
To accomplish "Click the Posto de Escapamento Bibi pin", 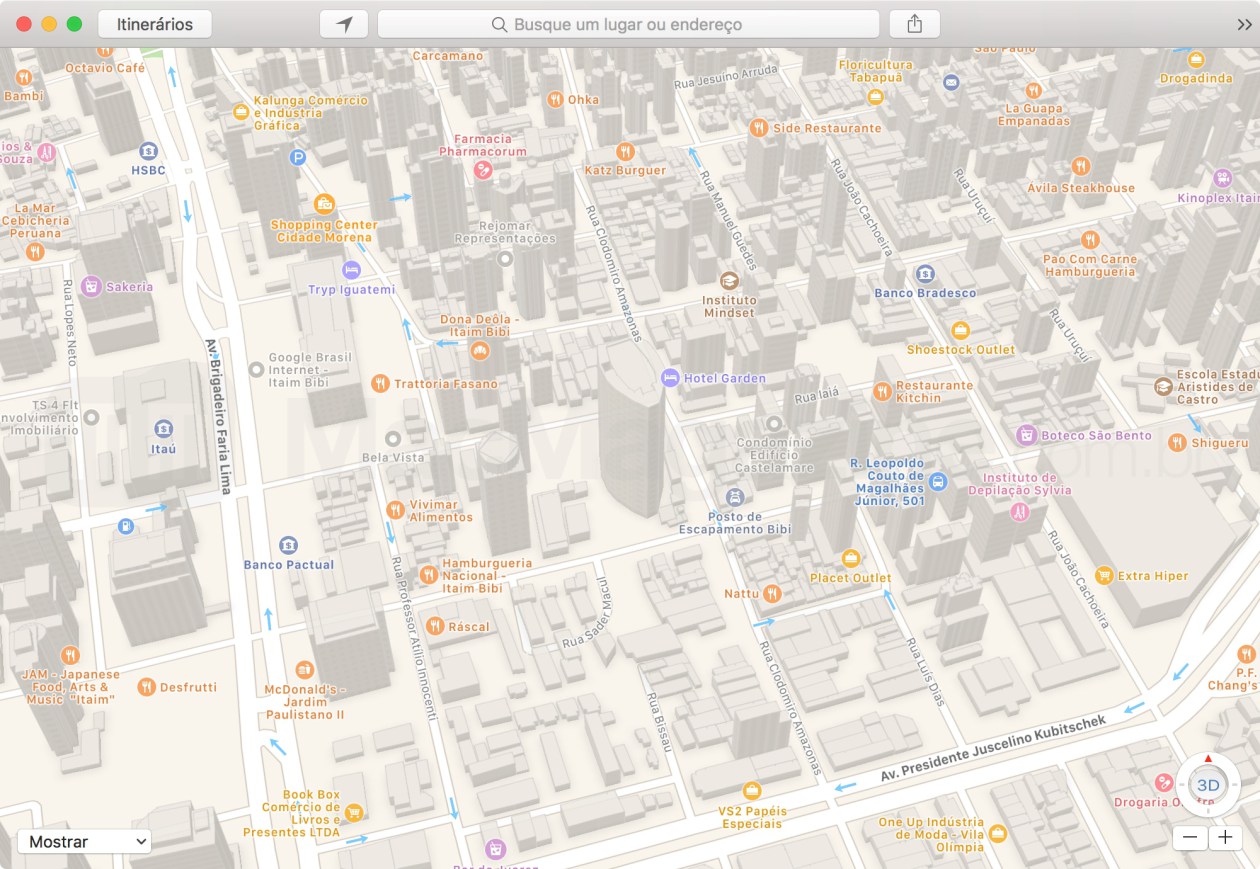I will [735, 497].
